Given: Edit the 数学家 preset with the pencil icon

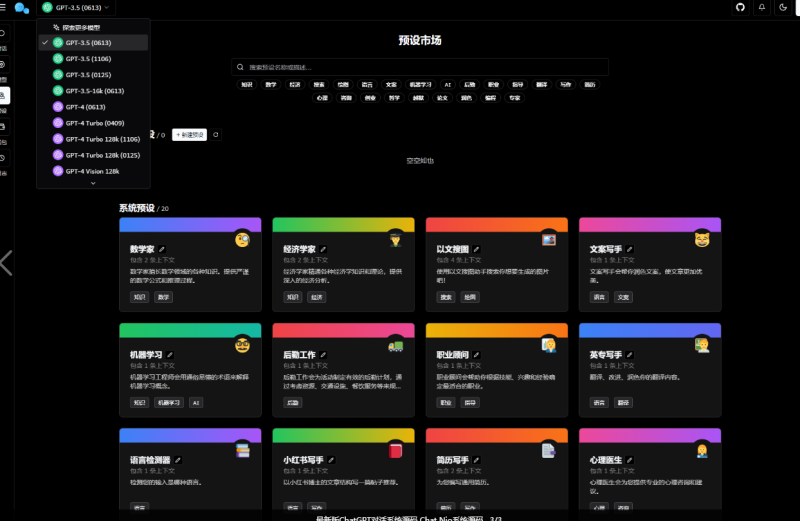Looking at the screenshot, I should (162, 250).
